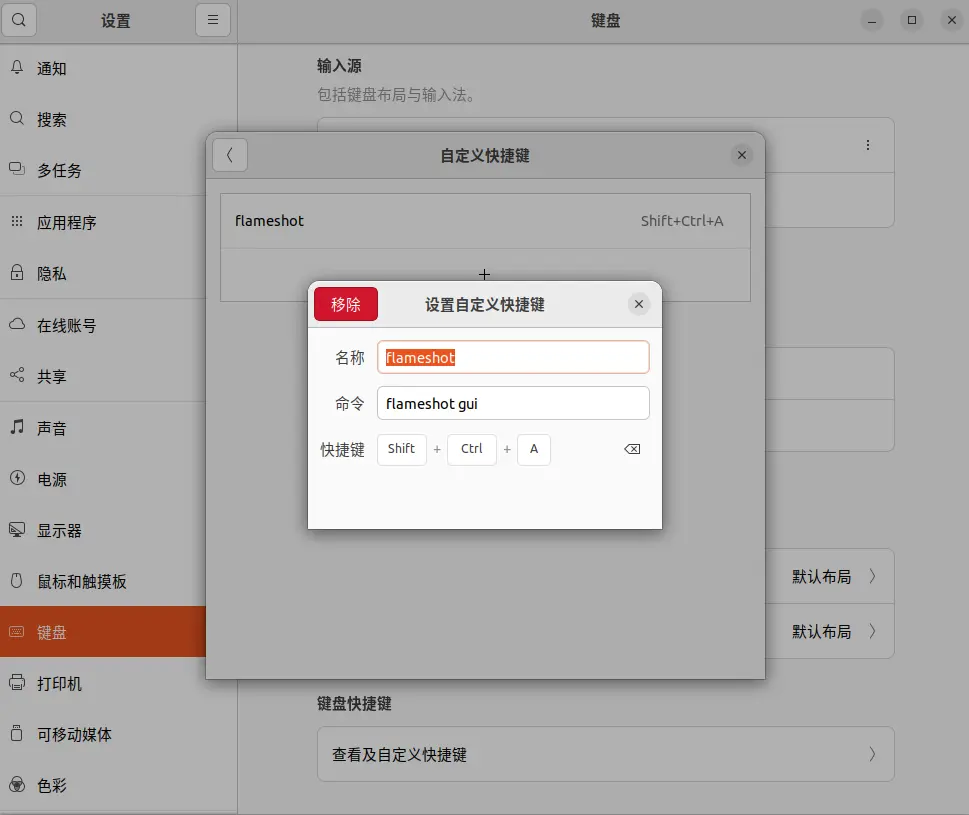Screen dimensions: 969x815
Task: Click the 色彩 color icon
Action: [x=17, y=785]
